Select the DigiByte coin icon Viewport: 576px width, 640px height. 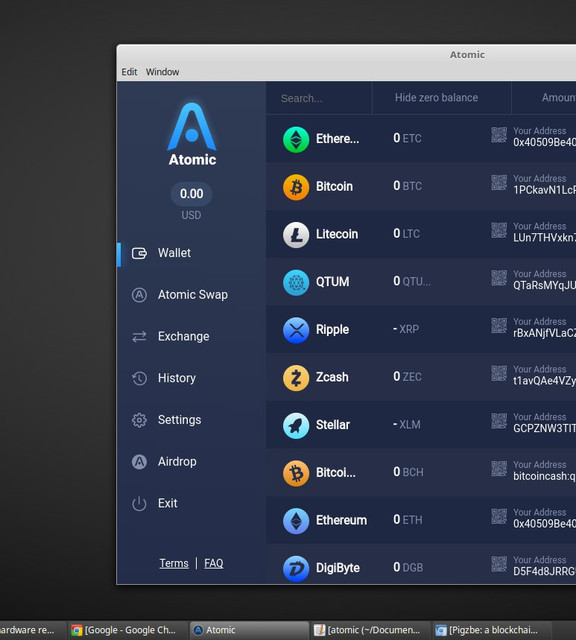click(x=296, y=569)
